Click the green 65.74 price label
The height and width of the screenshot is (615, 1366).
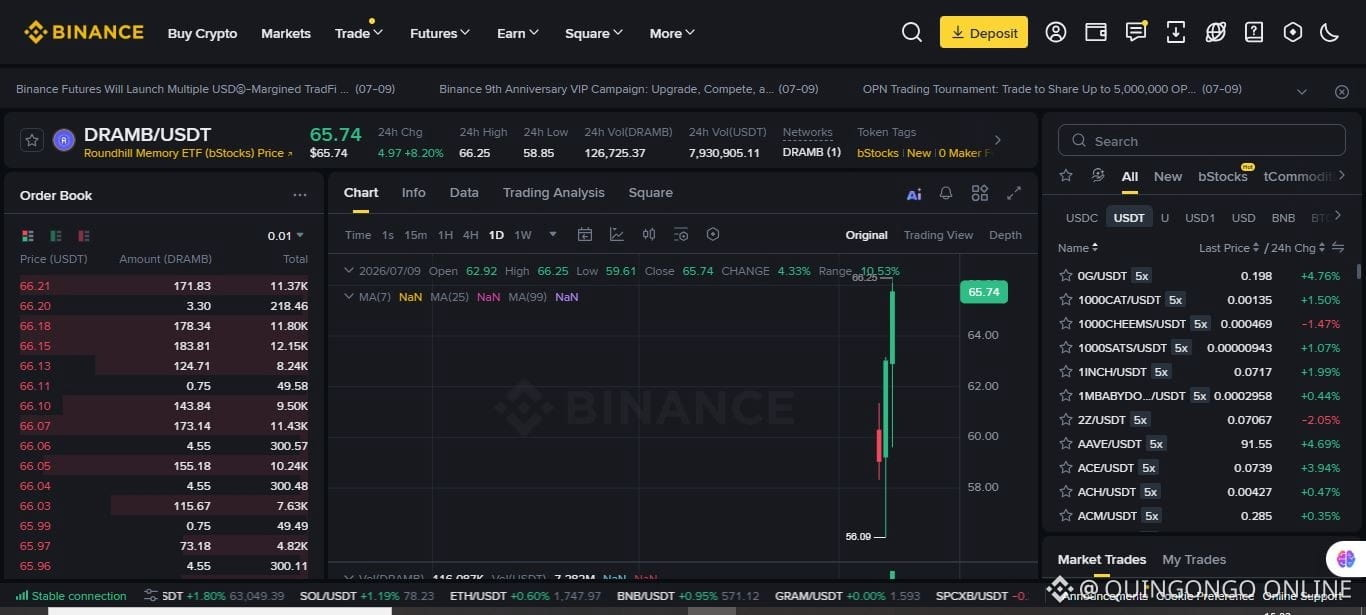pos(983,292)
